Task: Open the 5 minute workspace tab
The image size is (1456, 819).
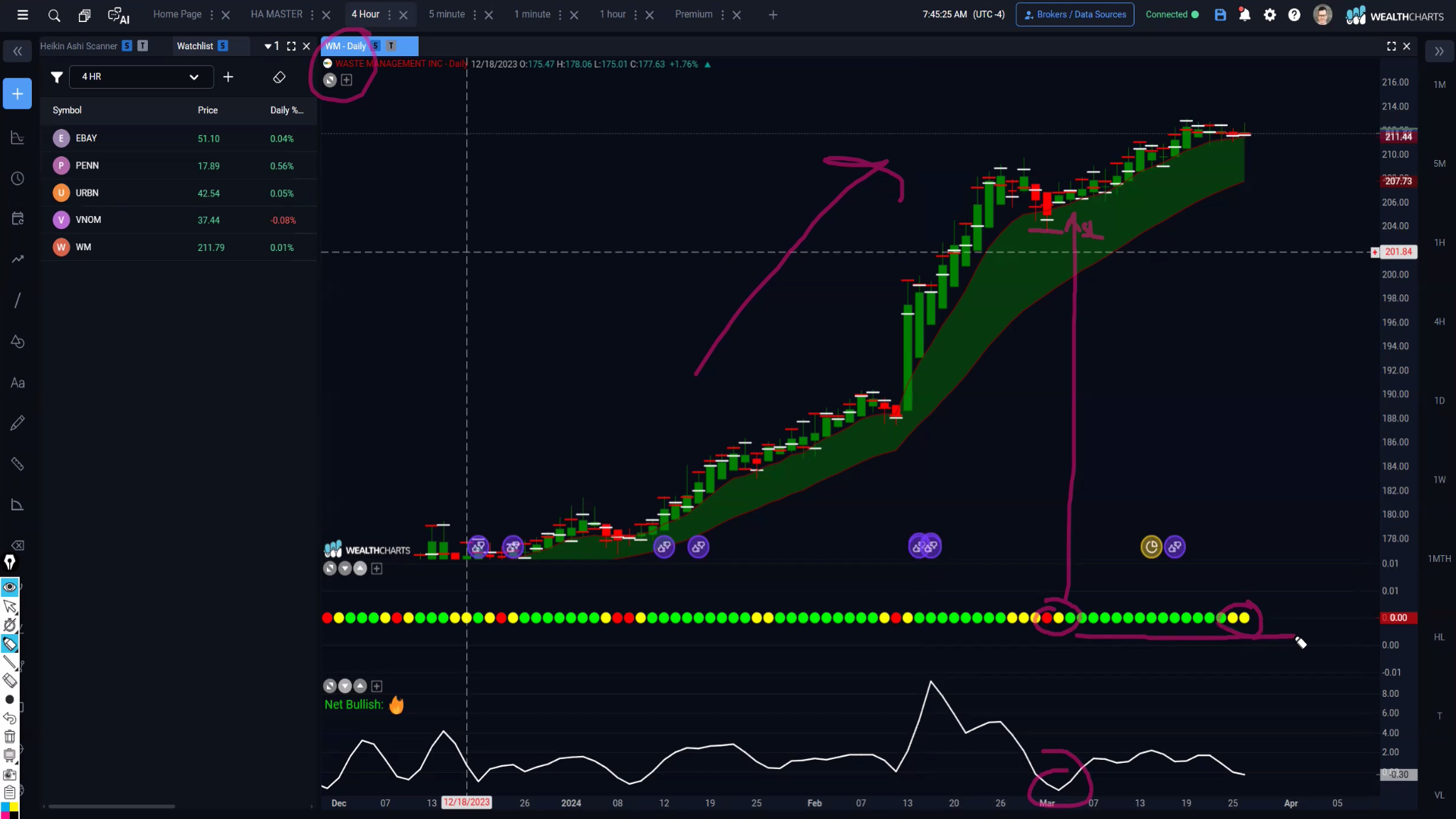Action: point(447,14)
